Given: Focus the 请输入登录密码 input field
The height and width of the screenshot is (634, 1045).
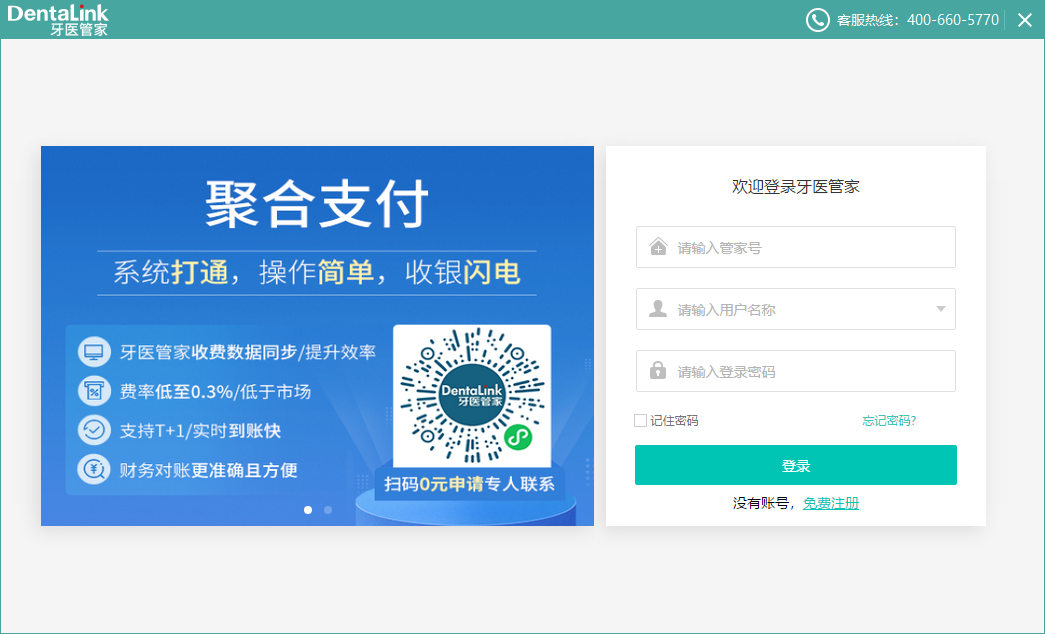Looking at the screenshot, I should pos(796,371).
